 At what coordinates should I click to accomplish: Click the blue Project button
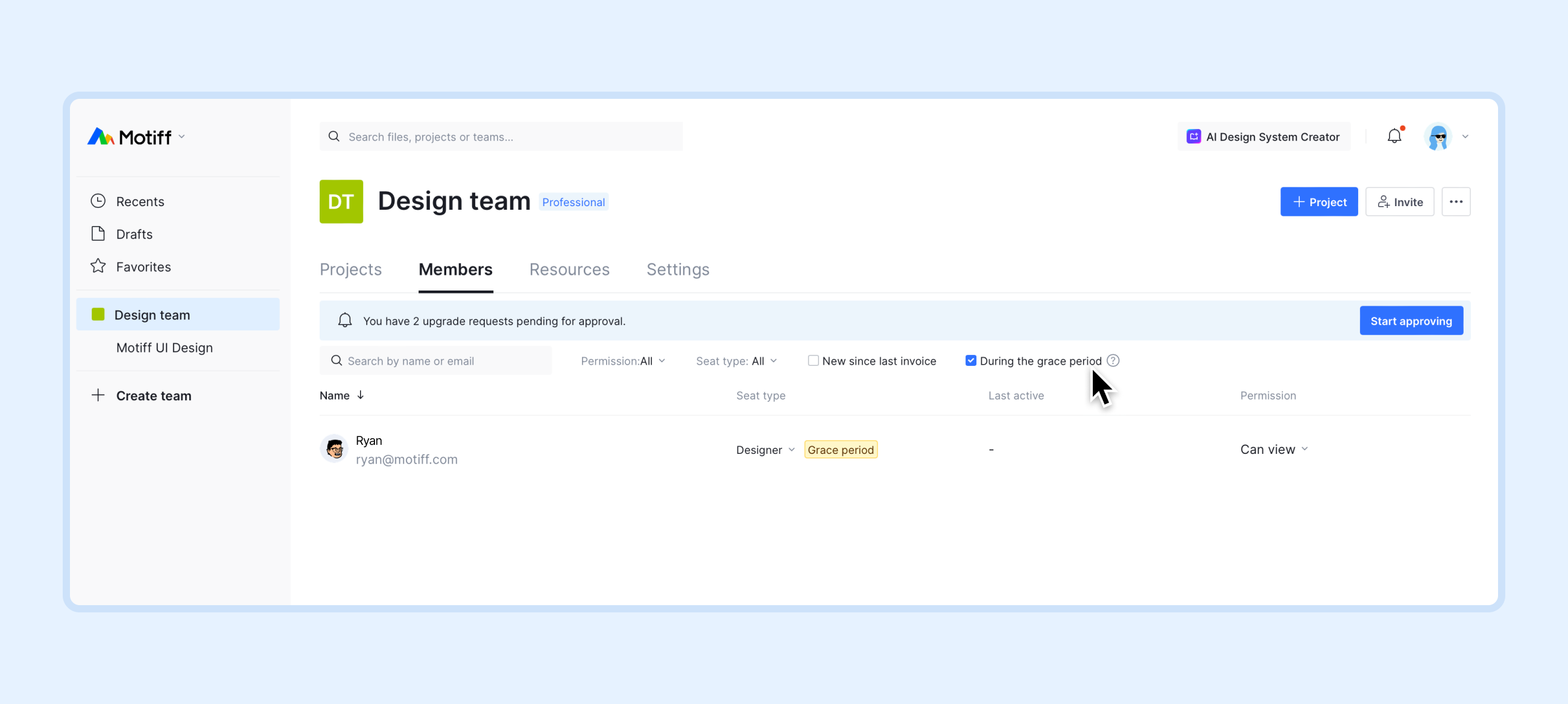point(1319,201)
